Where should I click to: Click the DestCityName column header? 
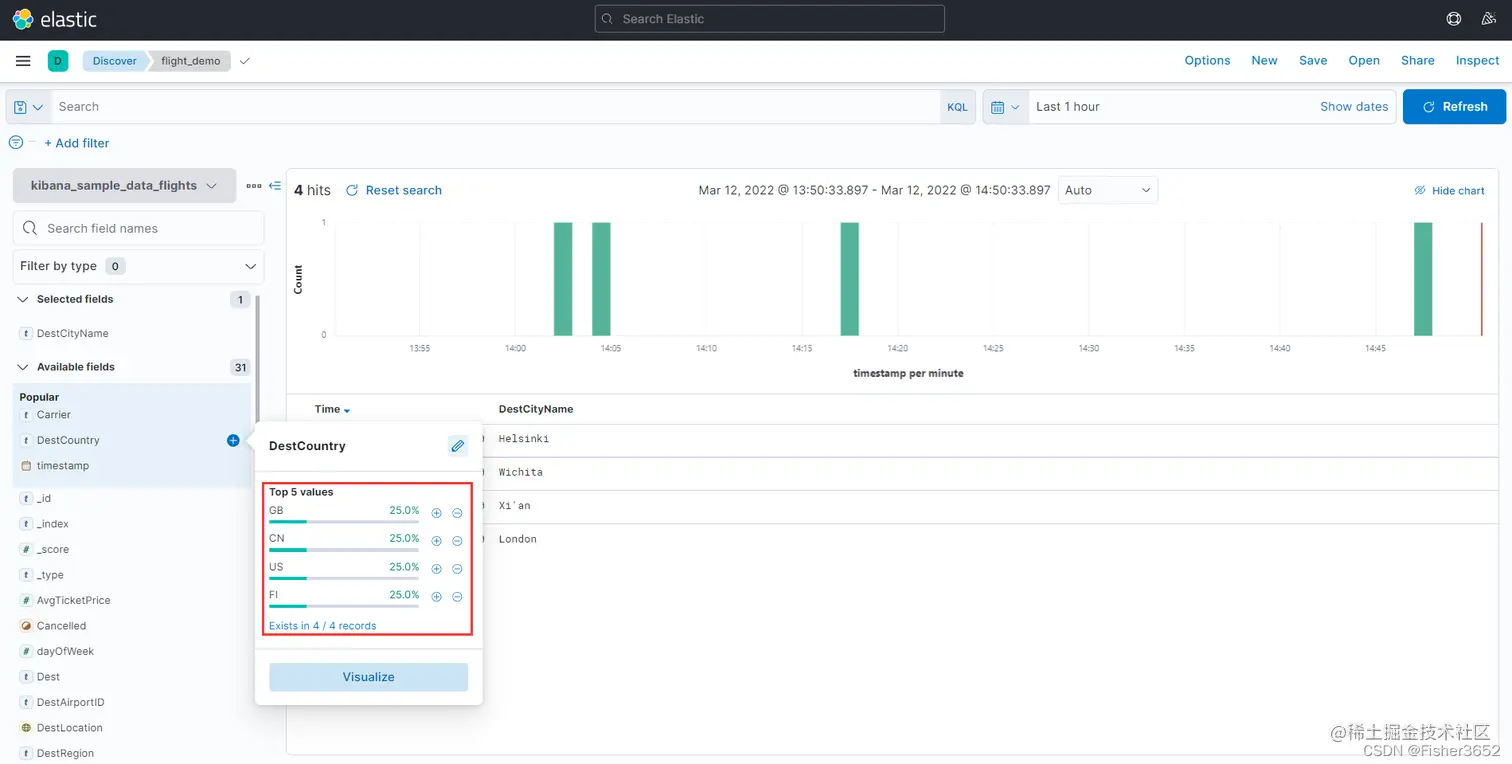tap(536, 409)
